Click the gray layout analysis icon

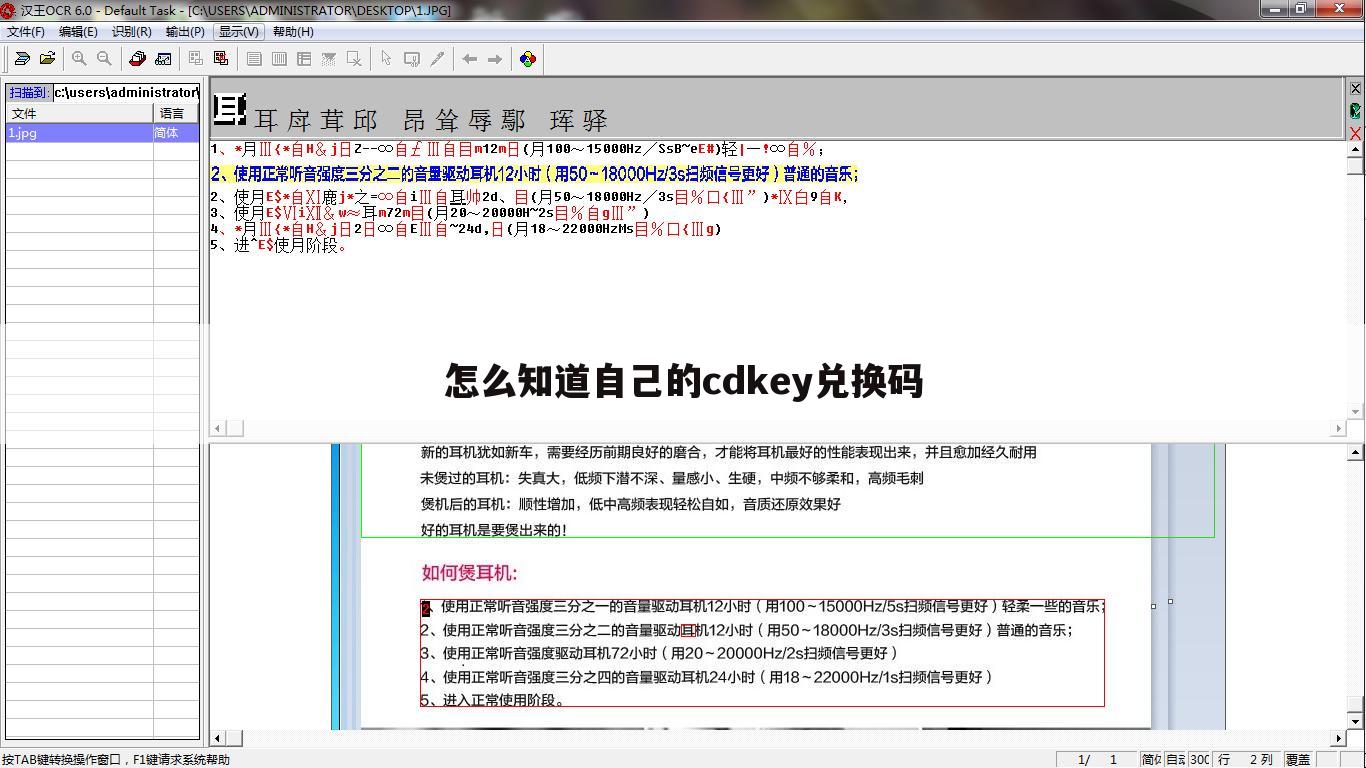[x=196, y=59]
